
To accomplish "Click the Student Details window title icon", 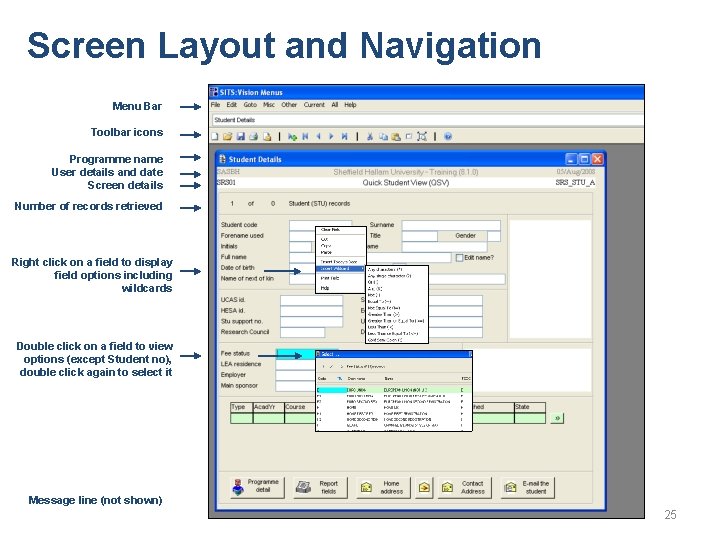I will [x=222, y=159].
